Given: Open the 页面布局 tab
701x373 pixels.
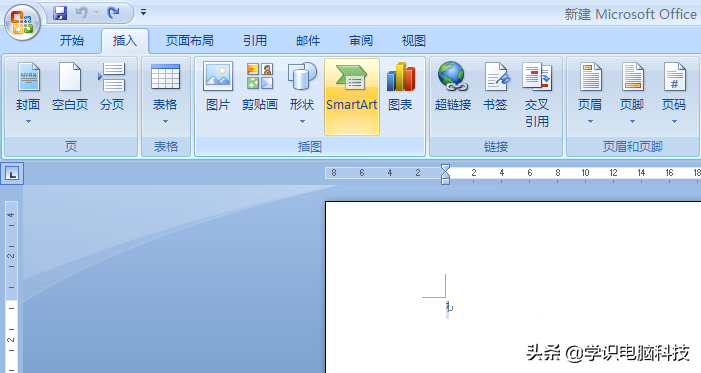Looking at the screenshot, I should [x=190, y=41].
